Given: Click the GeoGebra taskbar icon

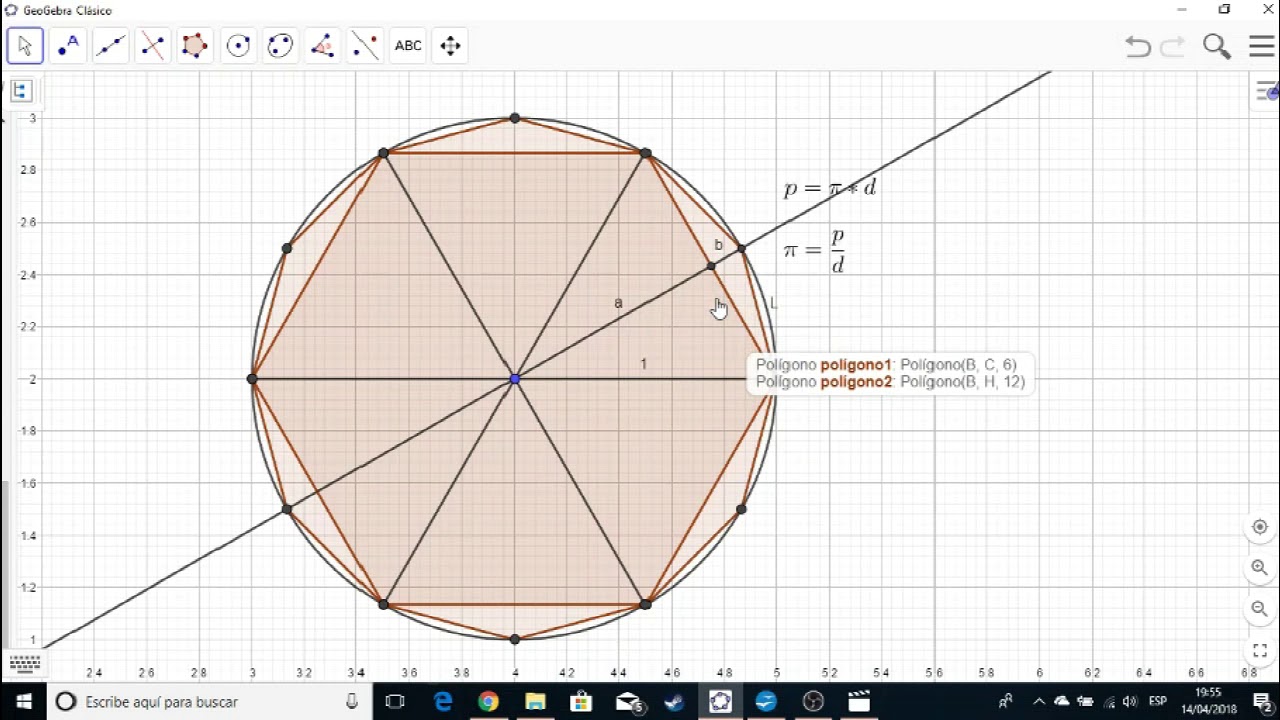Looking at the screenshot, I should (x=720, y=702).
